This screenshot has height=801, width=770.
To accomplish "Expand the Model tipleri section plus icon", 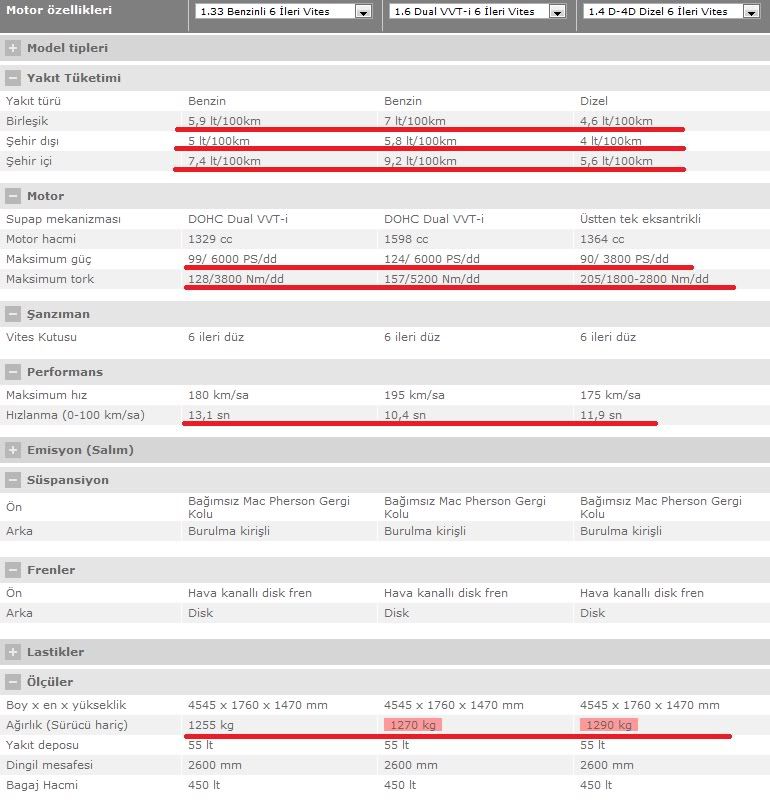I will tap(13, 48).
